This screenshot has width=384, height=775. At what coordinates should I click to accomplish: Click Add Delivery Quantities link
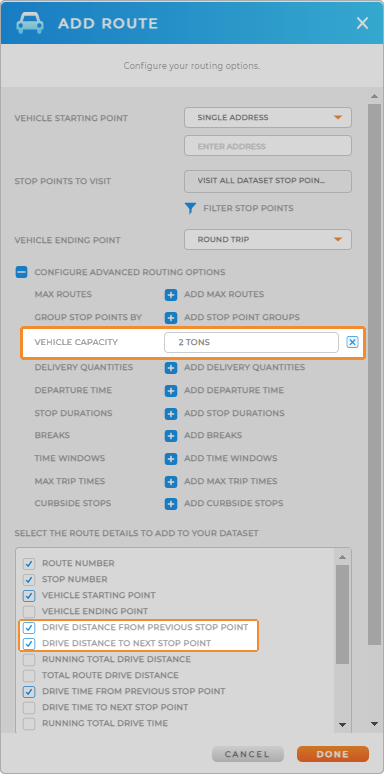click(x=245, y=368)
